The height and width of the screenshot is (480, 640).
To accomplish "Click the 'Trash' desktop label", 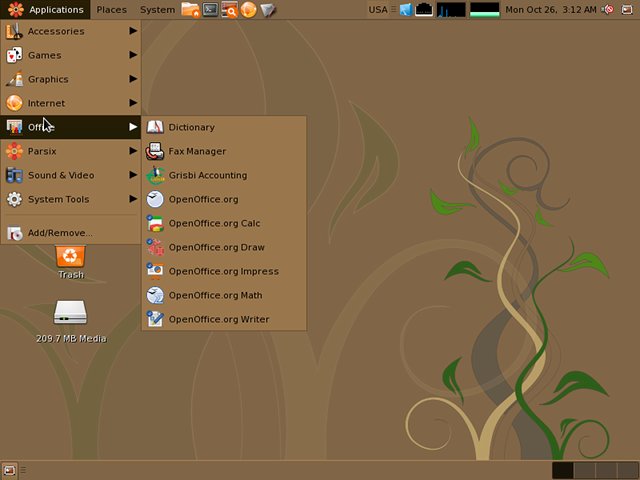I will (71, 275).
